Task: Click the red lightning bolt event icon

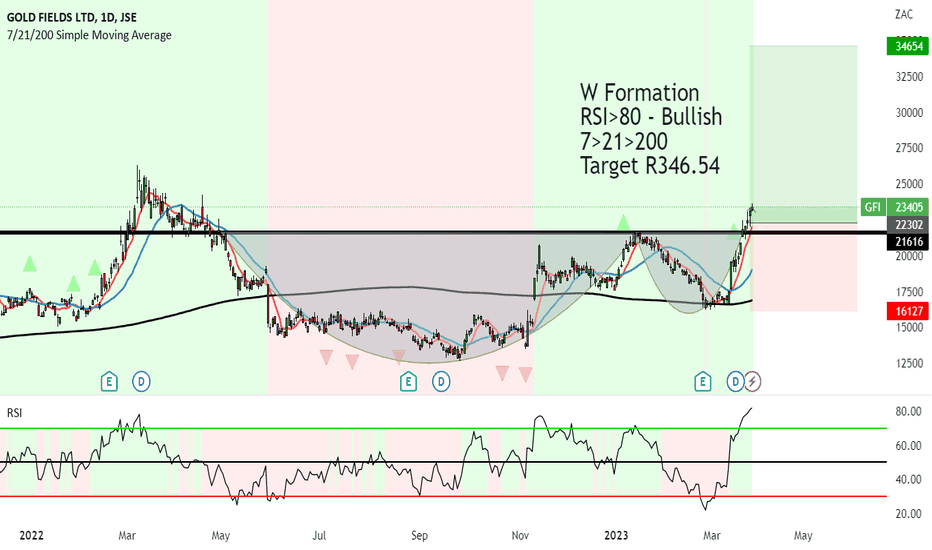Action: pos(752,381)
